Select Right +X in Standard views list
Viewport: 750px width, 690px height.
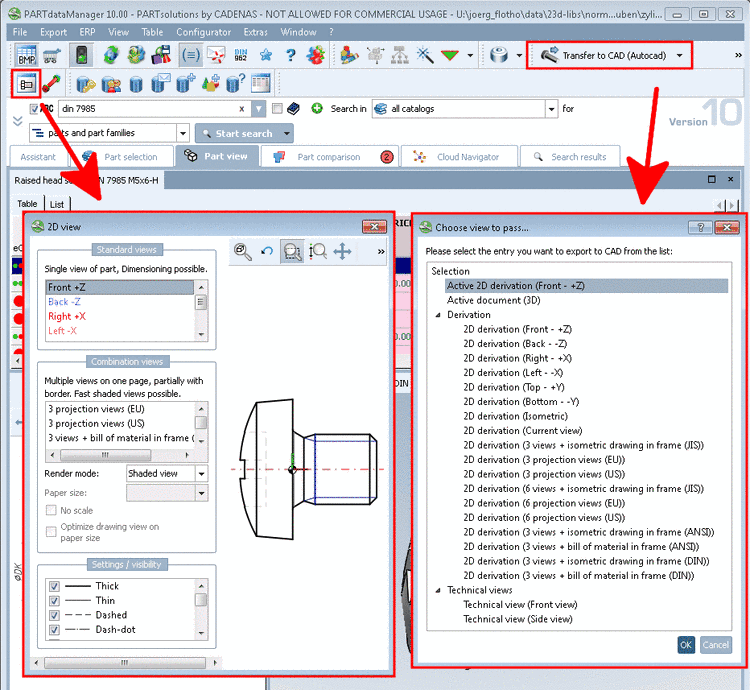(67, 317)
